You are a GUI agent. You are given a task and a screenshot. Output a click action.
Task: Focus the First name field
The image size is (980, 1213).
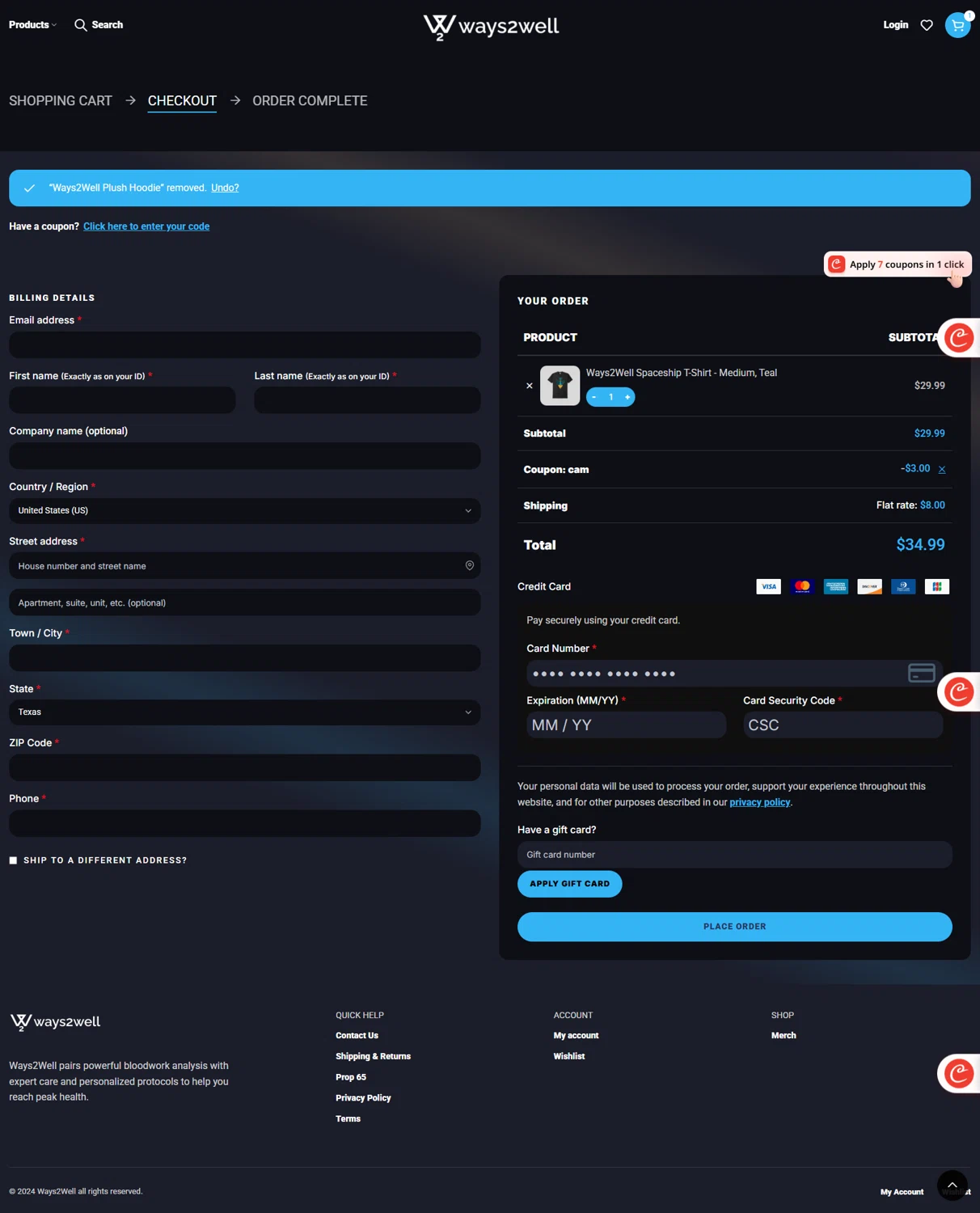(122, 400)
